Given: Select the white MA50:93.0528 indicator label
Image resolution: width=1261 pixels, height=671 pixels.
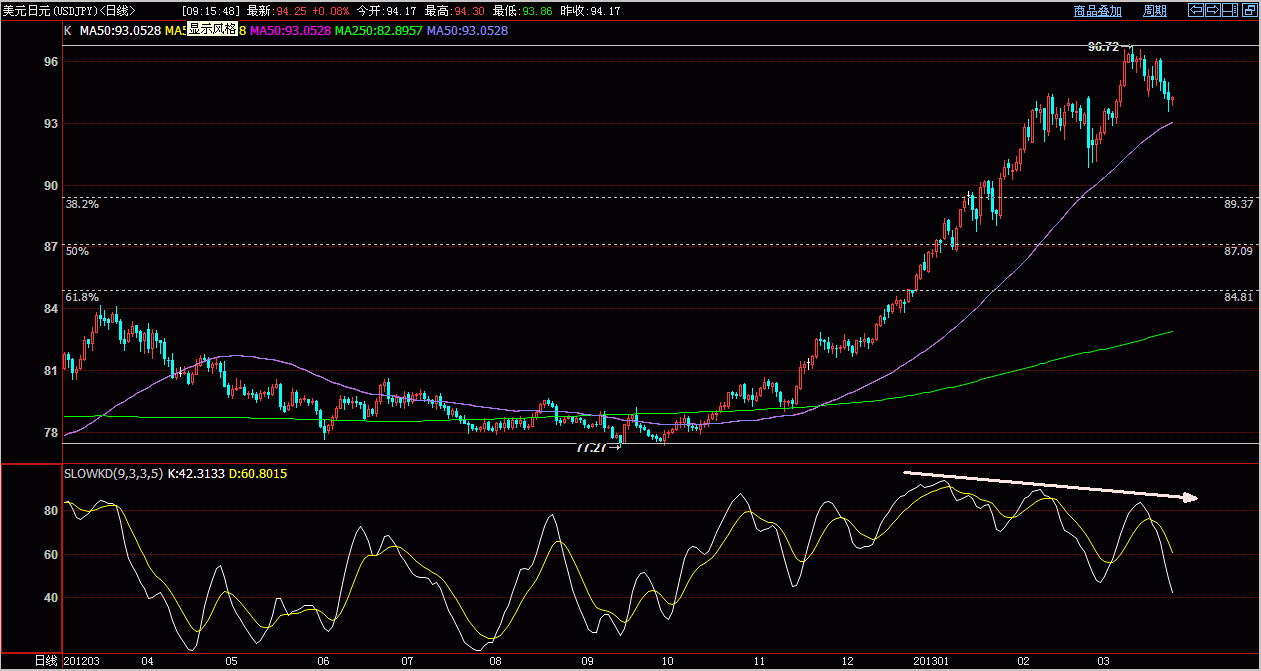Looking at the screenshot, I should tap(118, 31).
